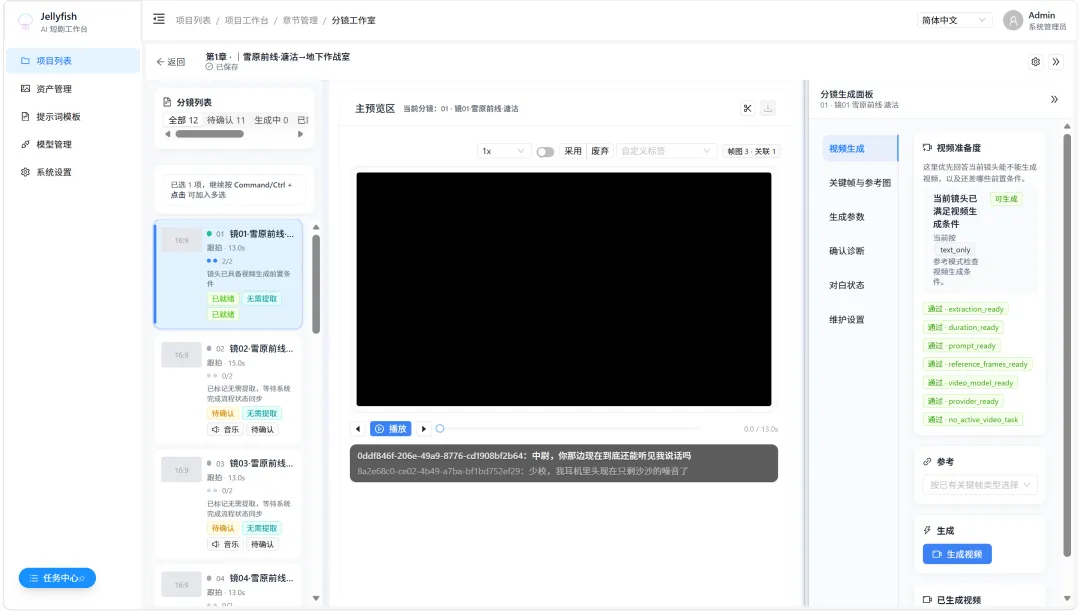Select shot 04 镜04·雪原前线 card
The height and width of the screenshot is (612, 1080).
tap(229, 586)
